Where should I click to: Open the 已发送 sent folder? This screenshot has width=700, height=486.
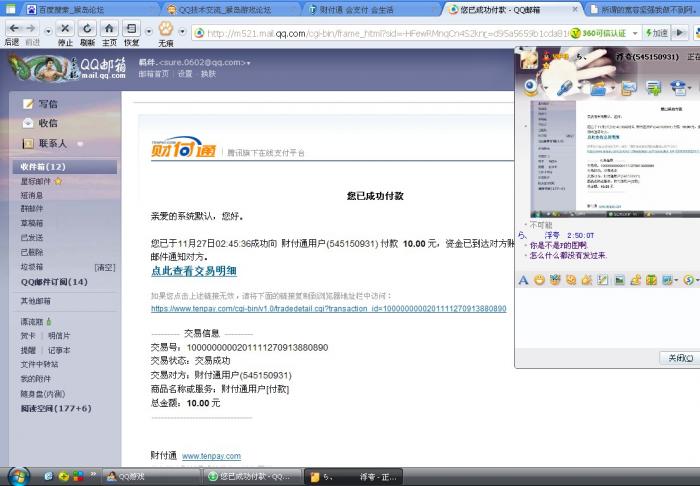click(x=32, y=237)
